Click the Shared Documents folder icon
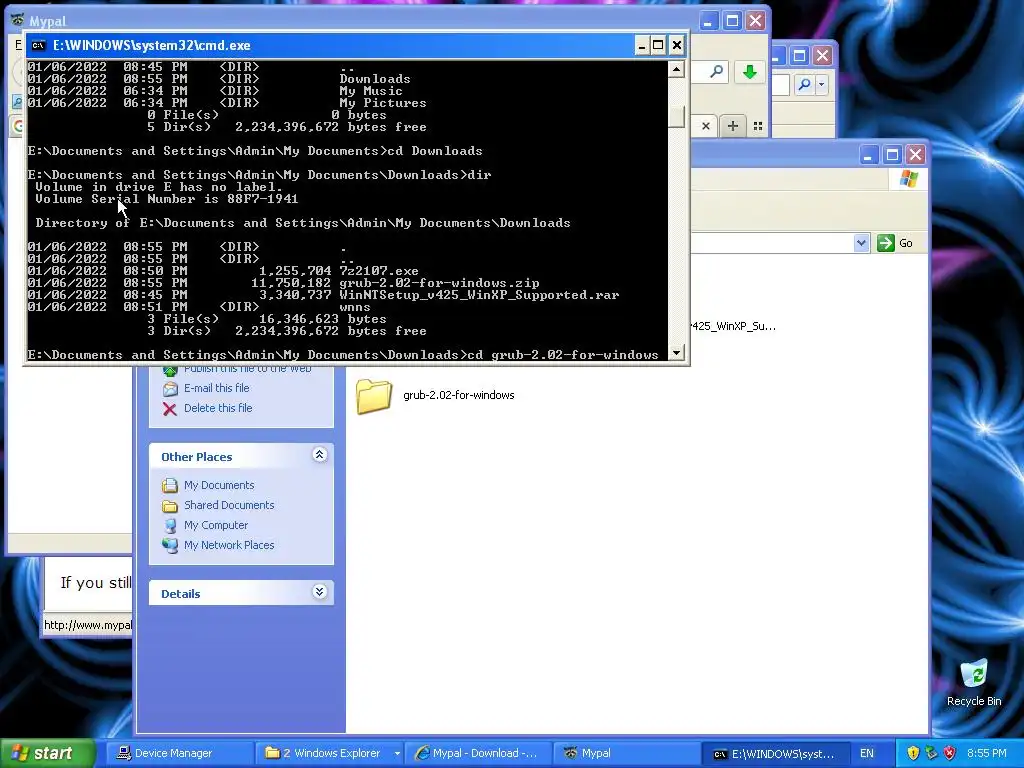This screenshot has width=1024, height=768. (x=170, y=505)
